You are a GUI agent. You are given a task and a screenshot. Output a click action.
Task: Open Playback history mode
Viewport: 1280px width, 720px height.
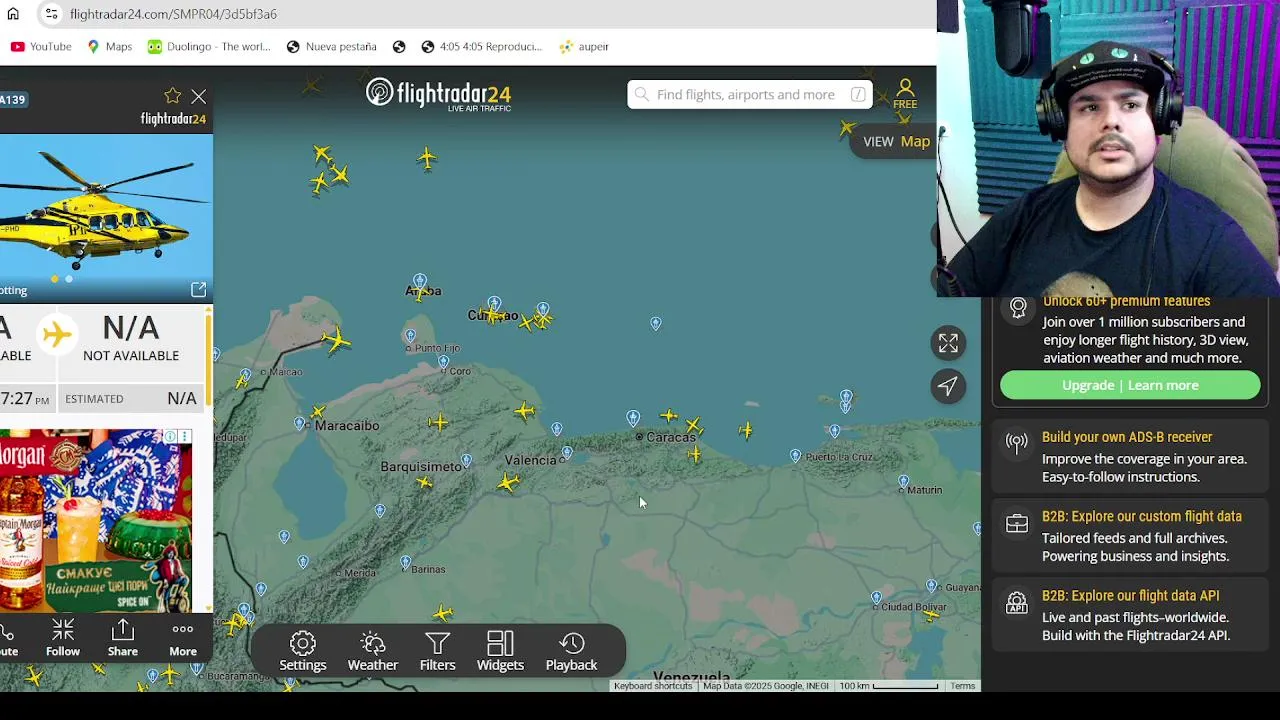571,652
